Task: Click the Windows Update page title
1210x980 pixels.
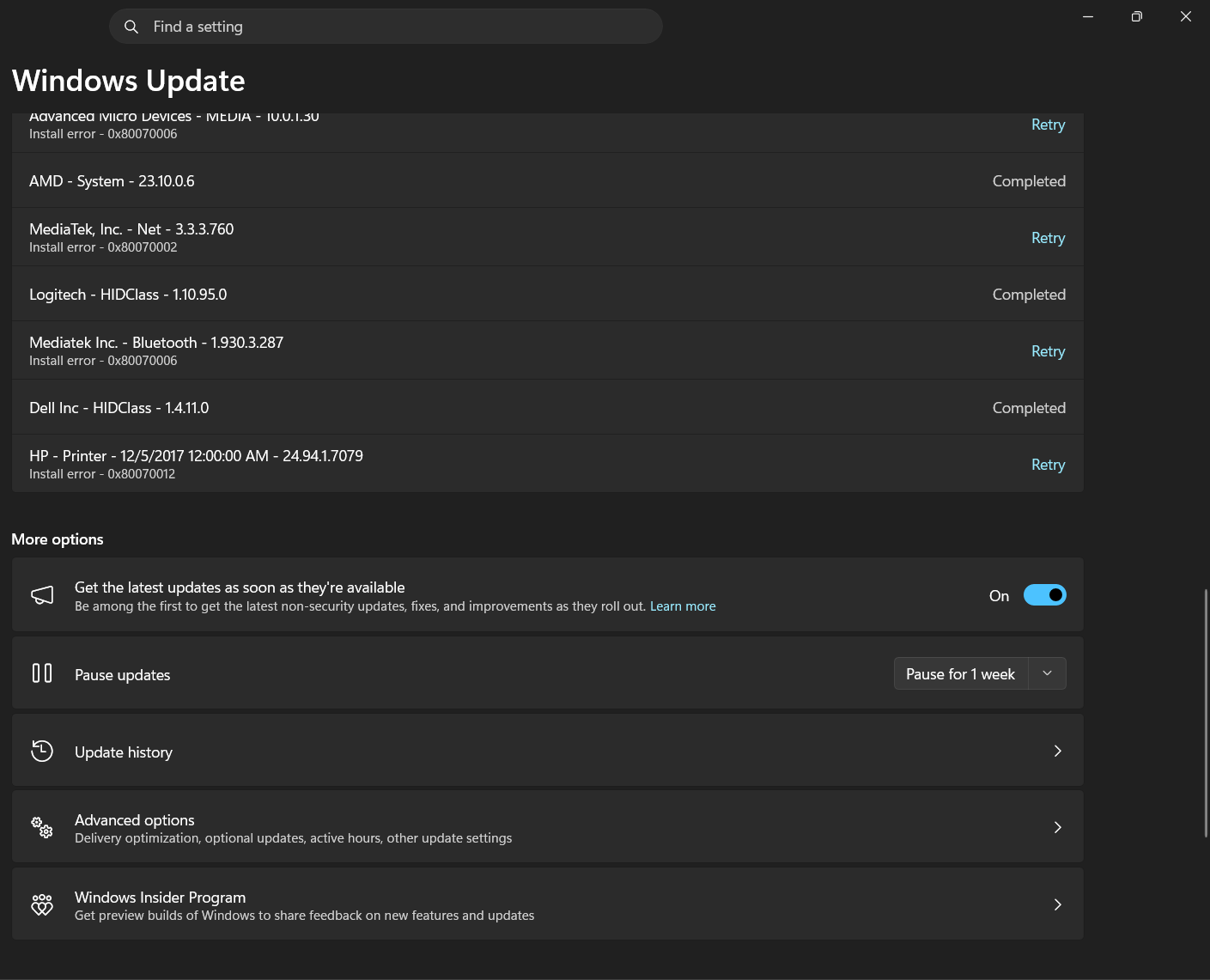Action: pos(129,81)
